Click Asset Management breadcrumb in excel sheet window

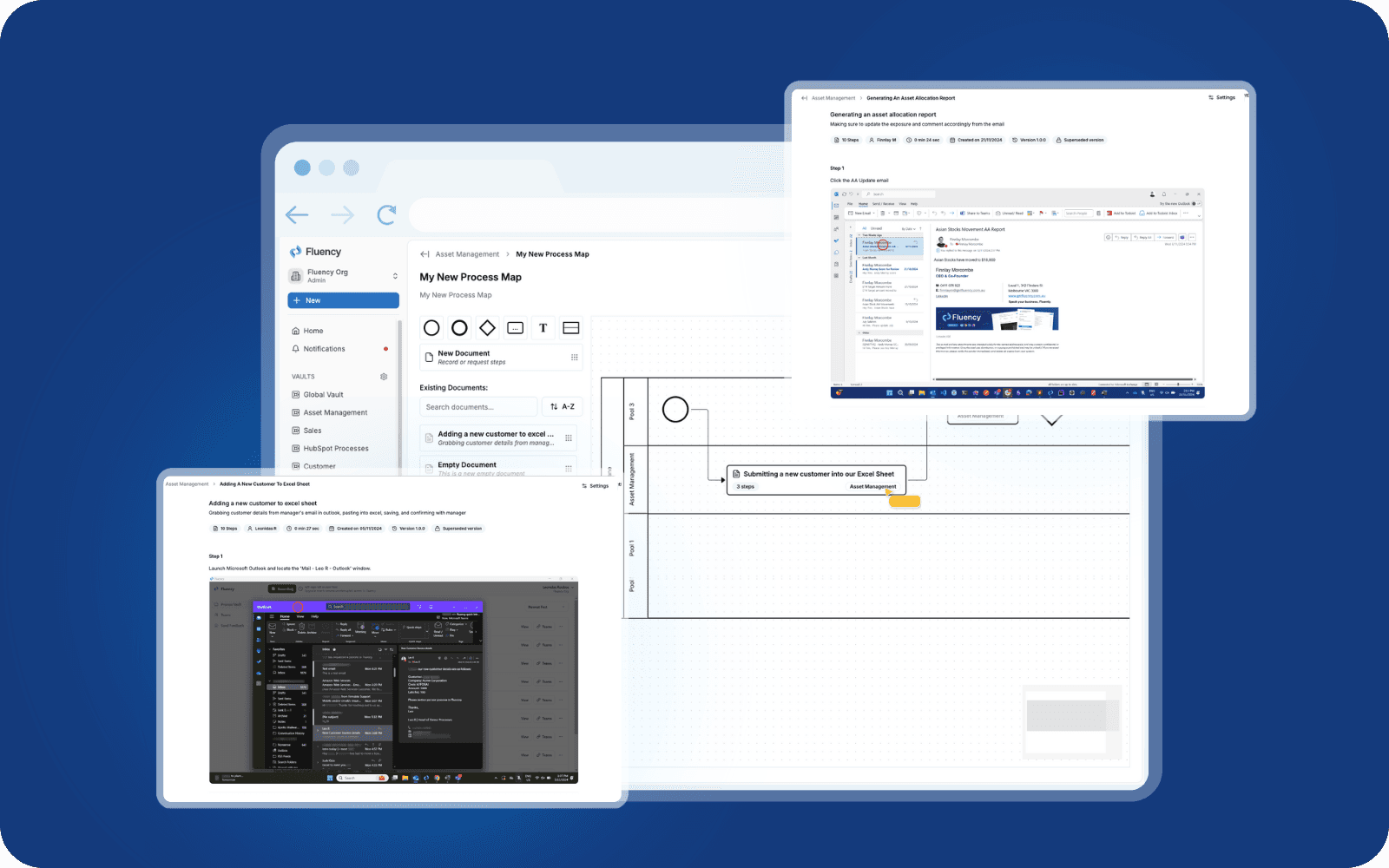coord(187,484)
